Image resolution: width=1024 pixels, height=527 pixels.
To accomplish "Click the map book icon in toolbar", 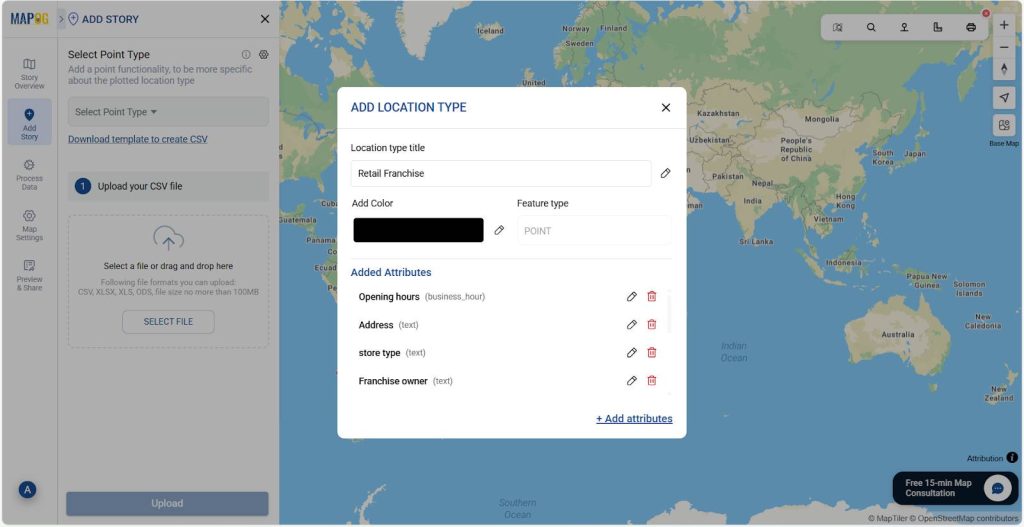I will (x=838, y=27).
